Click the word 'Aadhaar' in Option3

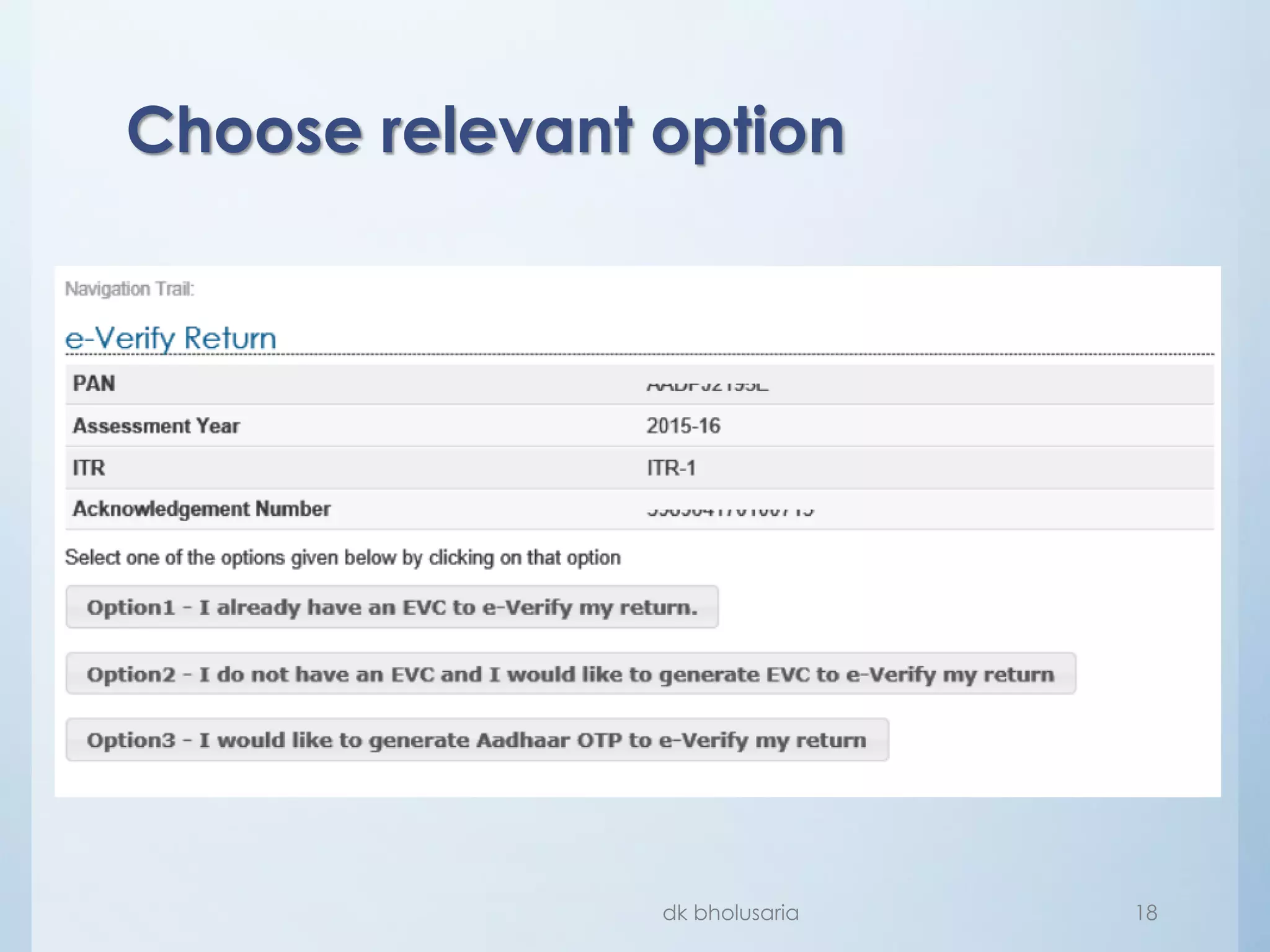(523, 740)
